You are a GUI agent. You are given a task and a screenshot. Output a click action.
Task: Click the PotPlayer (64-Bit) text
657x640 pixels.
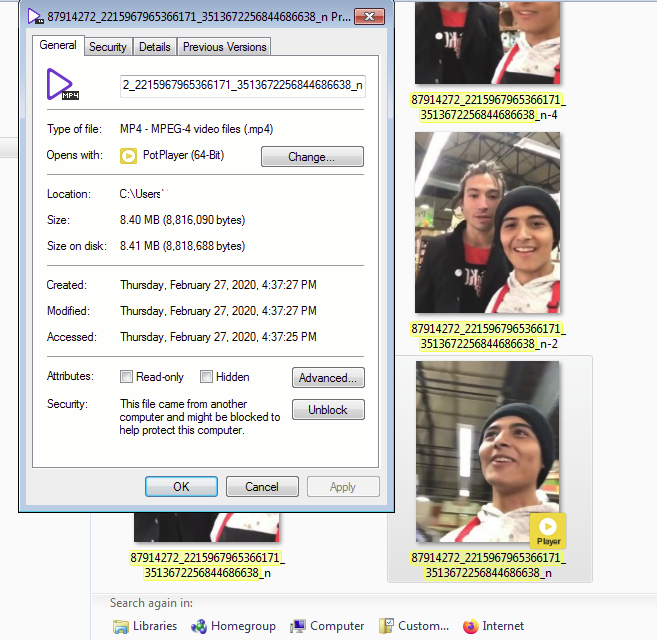point(184,155)
